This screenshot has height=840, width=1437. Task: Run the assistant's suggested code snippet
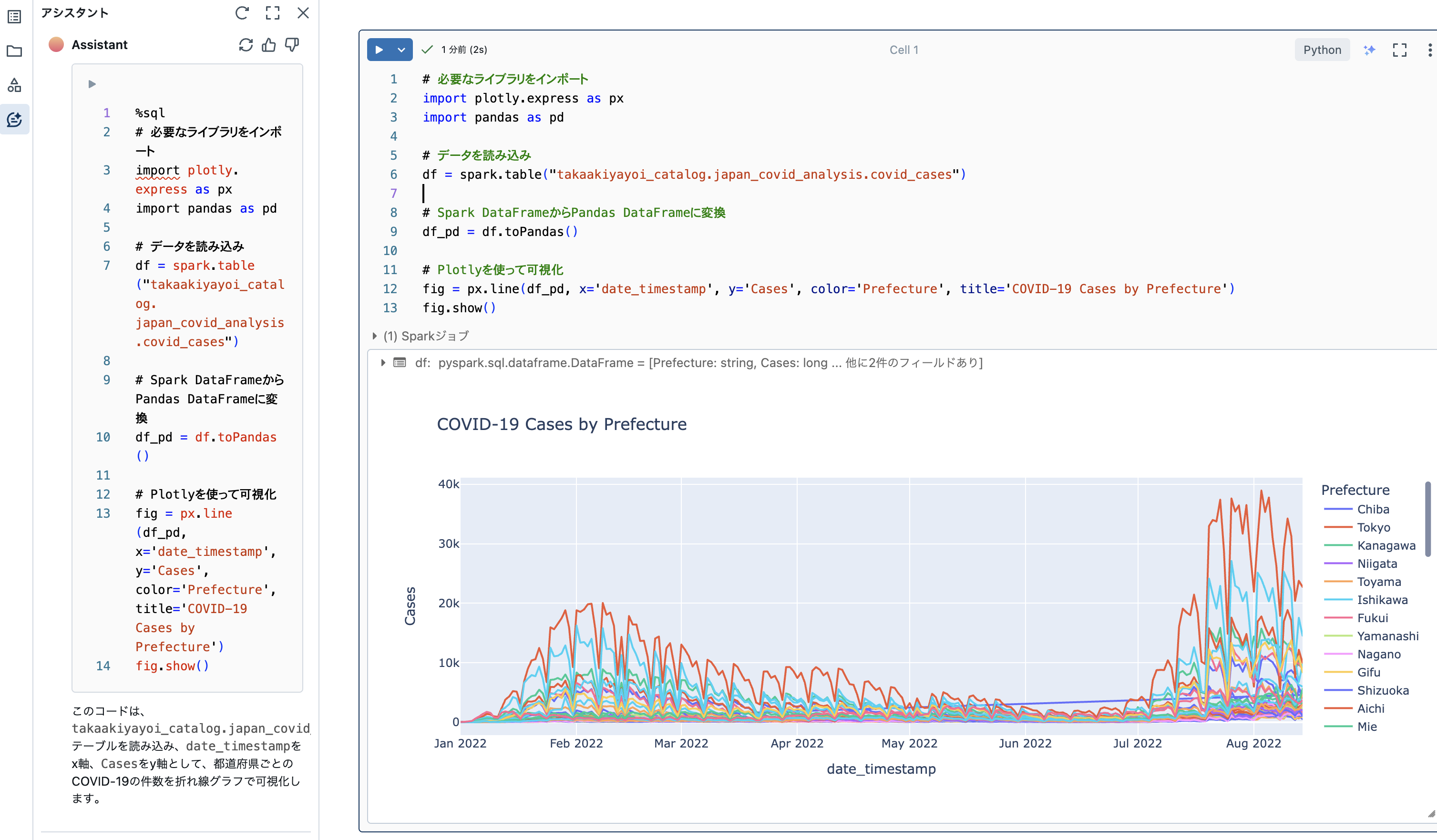[92, 84]
